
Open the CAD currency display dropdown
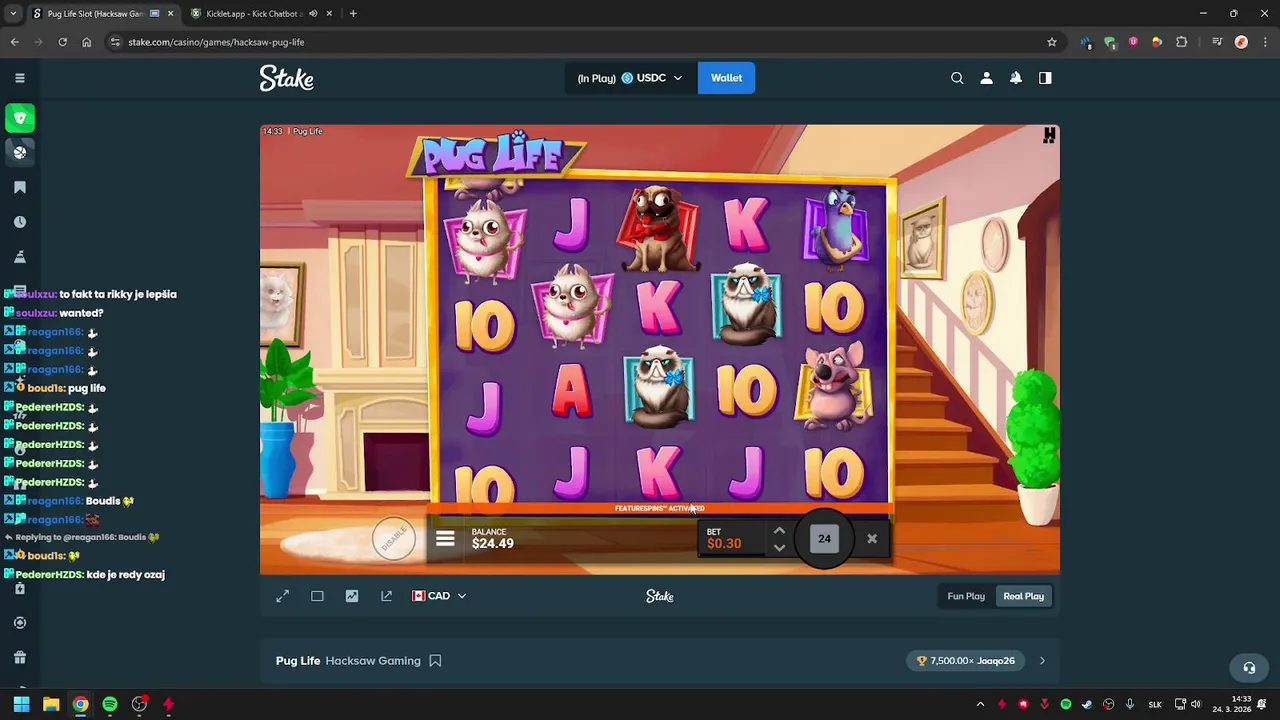[439, 596]
